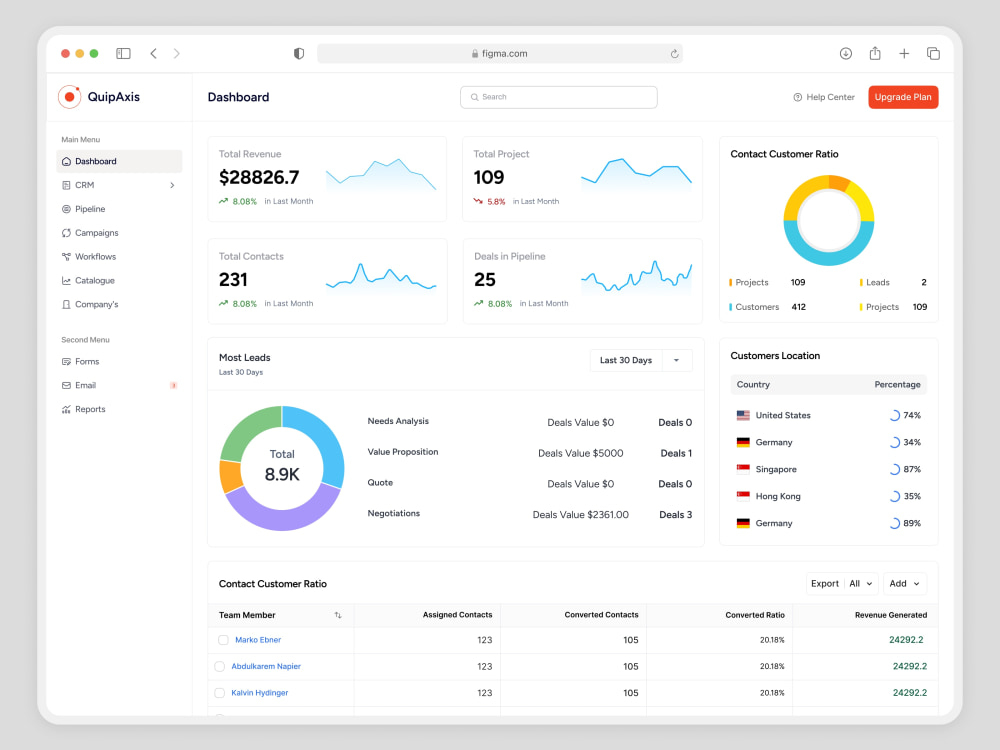1000x750 pixels.
Task: Click the Export button label
Action: 825,584
